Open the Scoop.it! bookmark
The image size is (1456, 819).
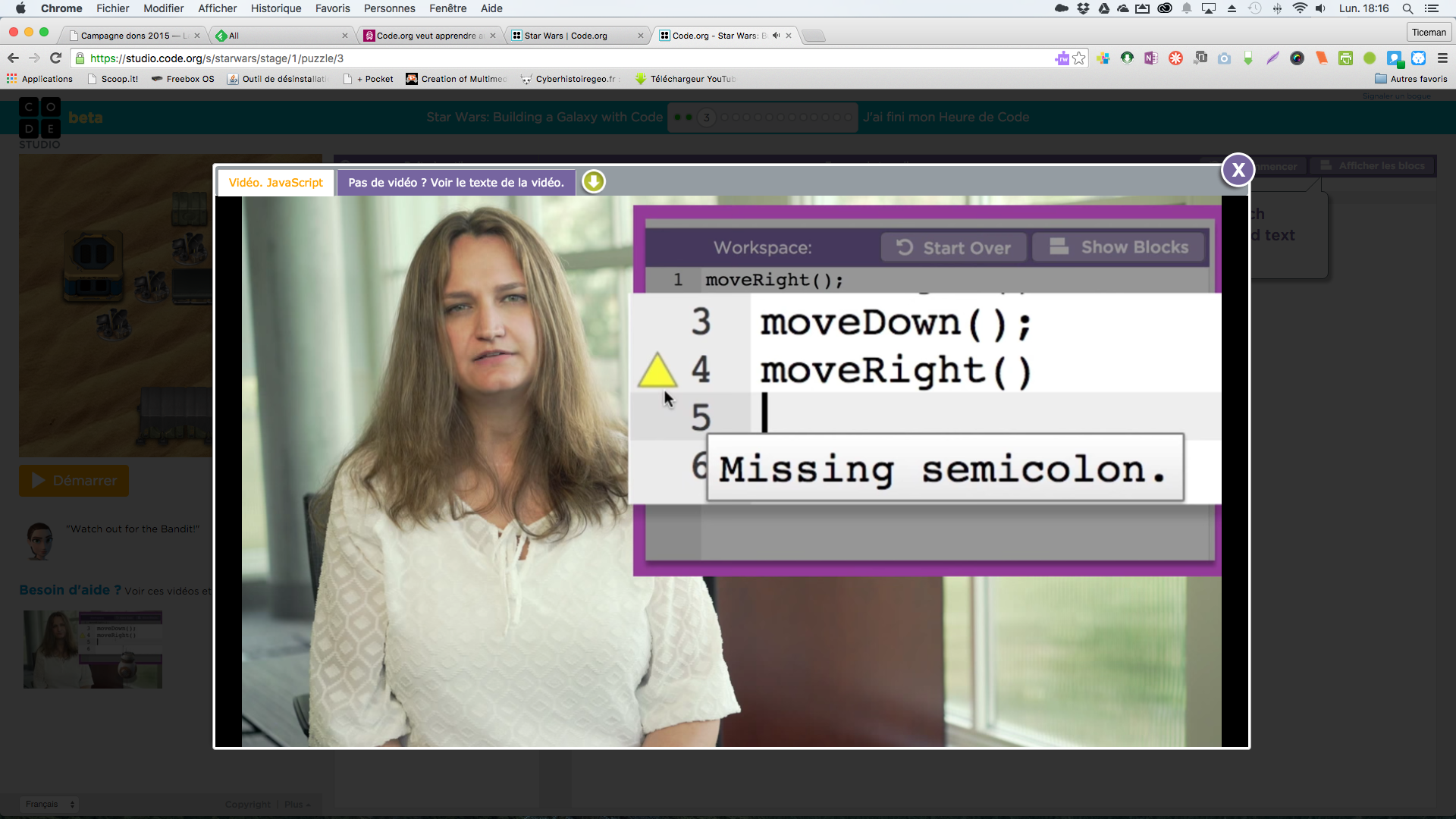[113, 79]
